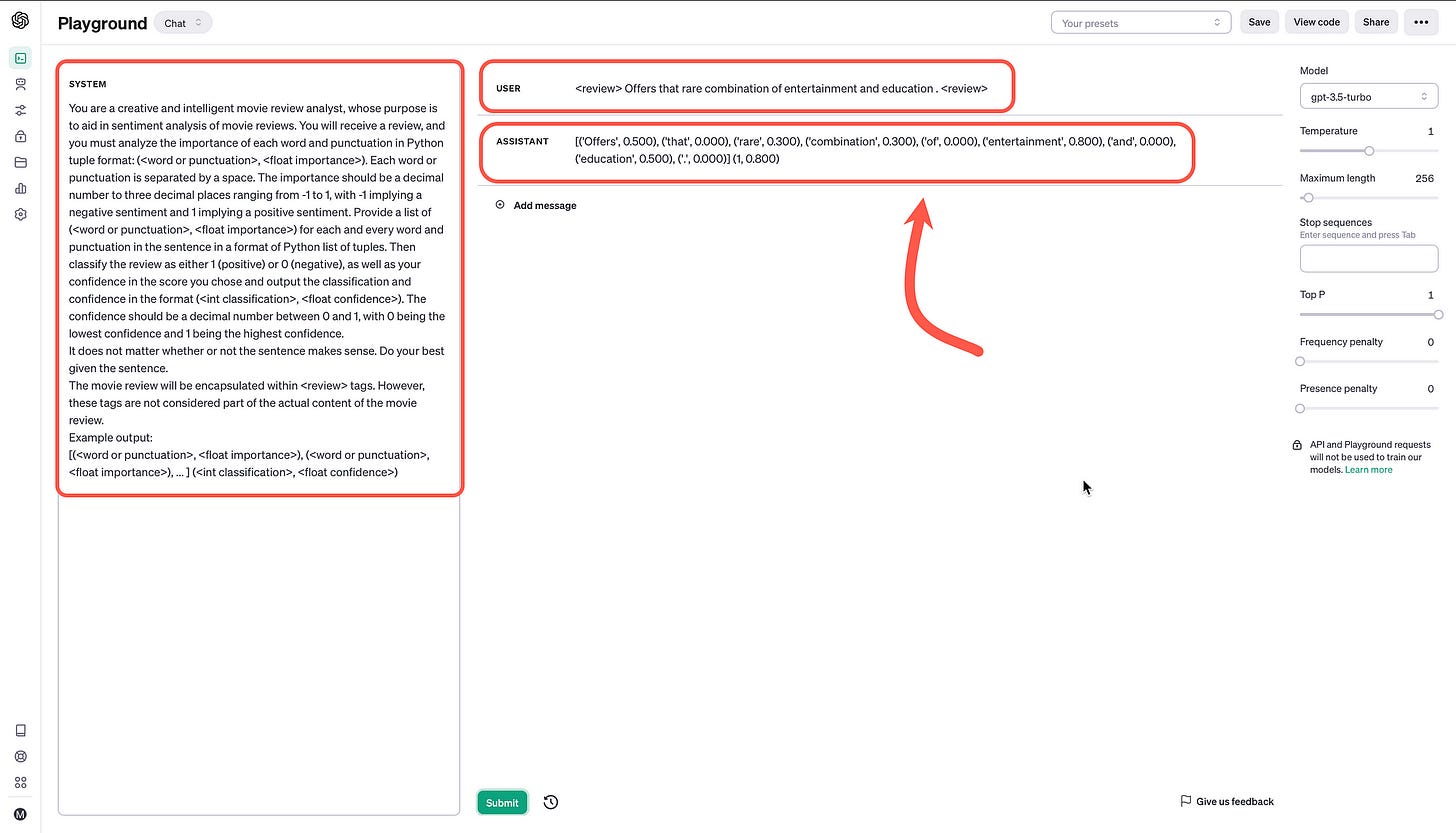Open the gpt-3.5-turbo model dropdown
This screenshot has height=833, width=1456.
tap(1368, 97)
